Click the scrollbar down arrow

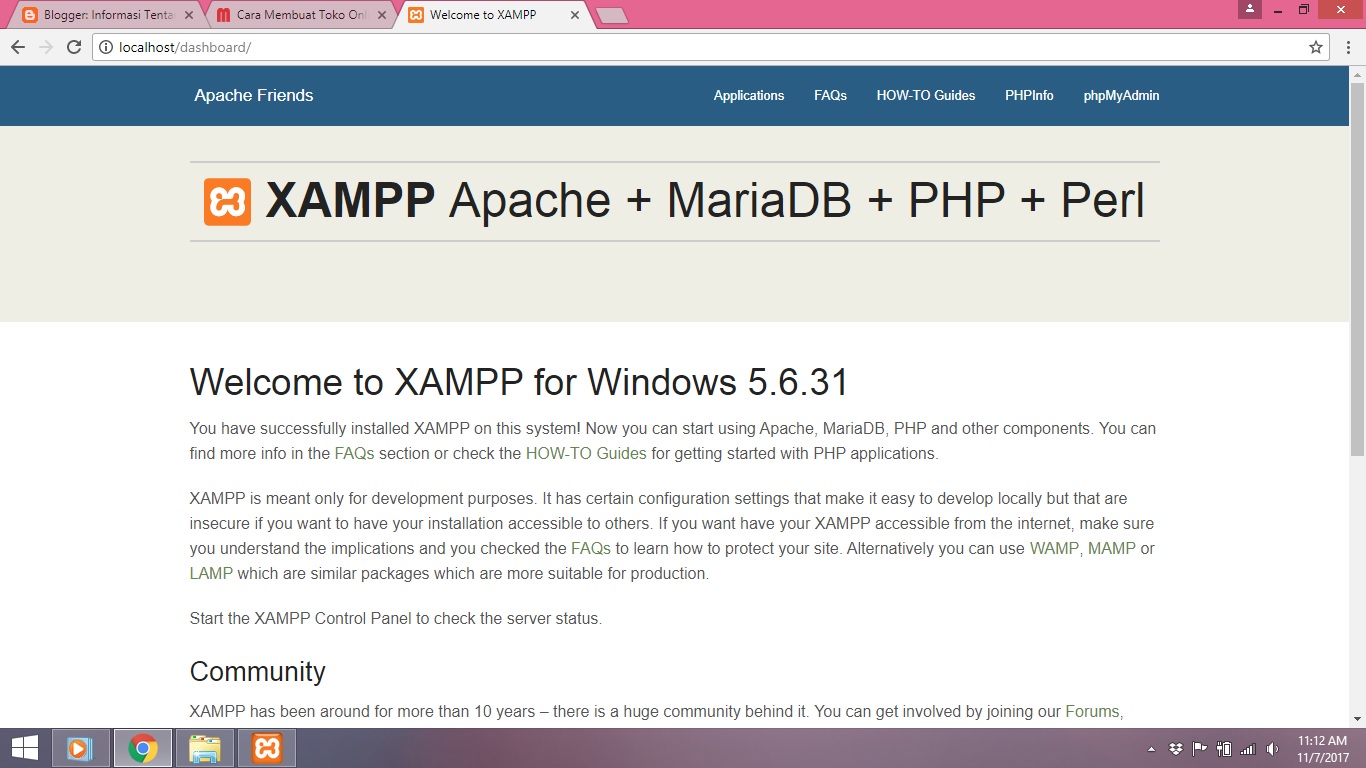[1358, 719]
